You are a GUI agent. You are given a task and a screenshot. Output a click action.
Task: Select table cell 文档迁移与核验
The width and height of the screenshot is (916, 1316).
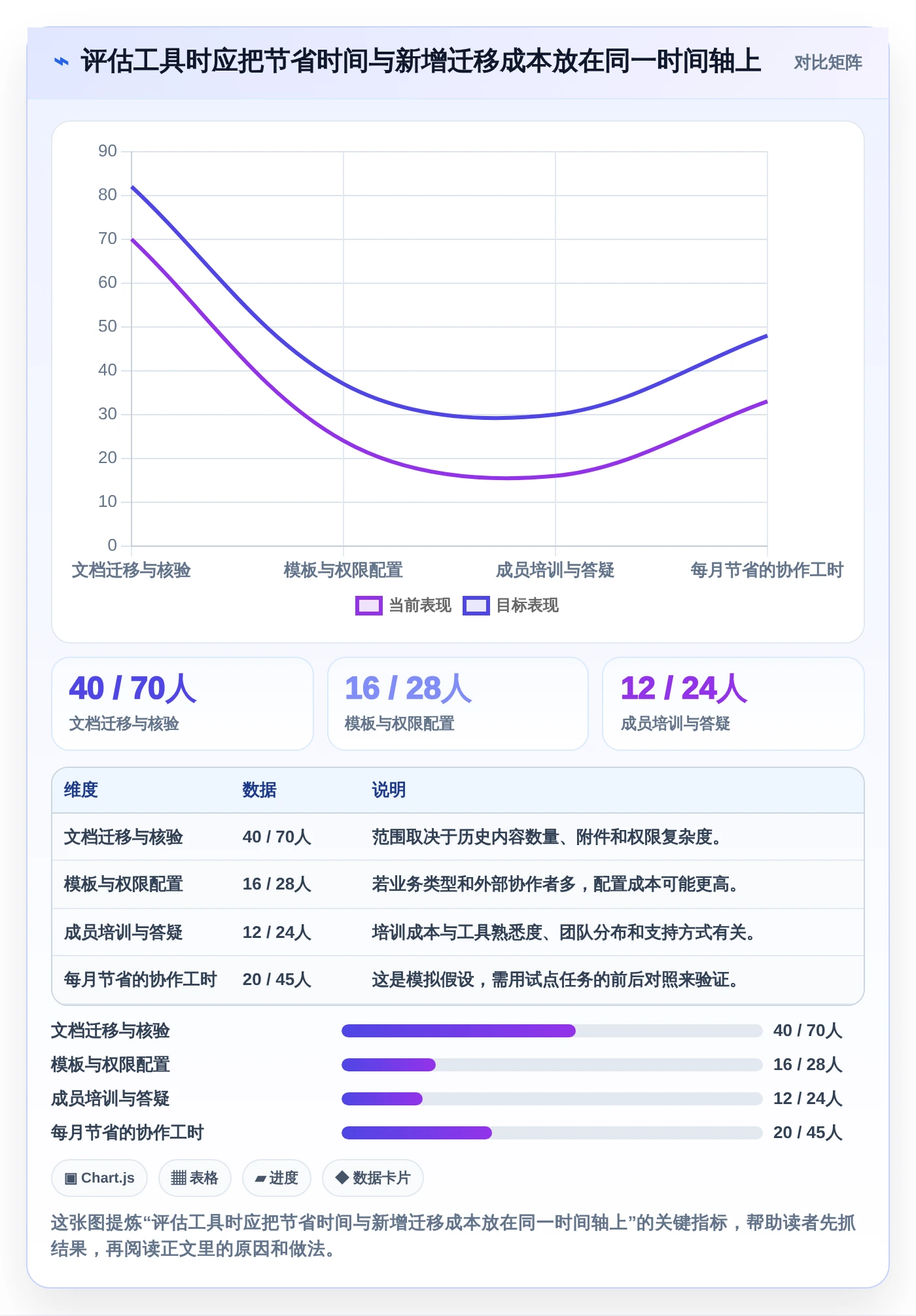point(124,837)
